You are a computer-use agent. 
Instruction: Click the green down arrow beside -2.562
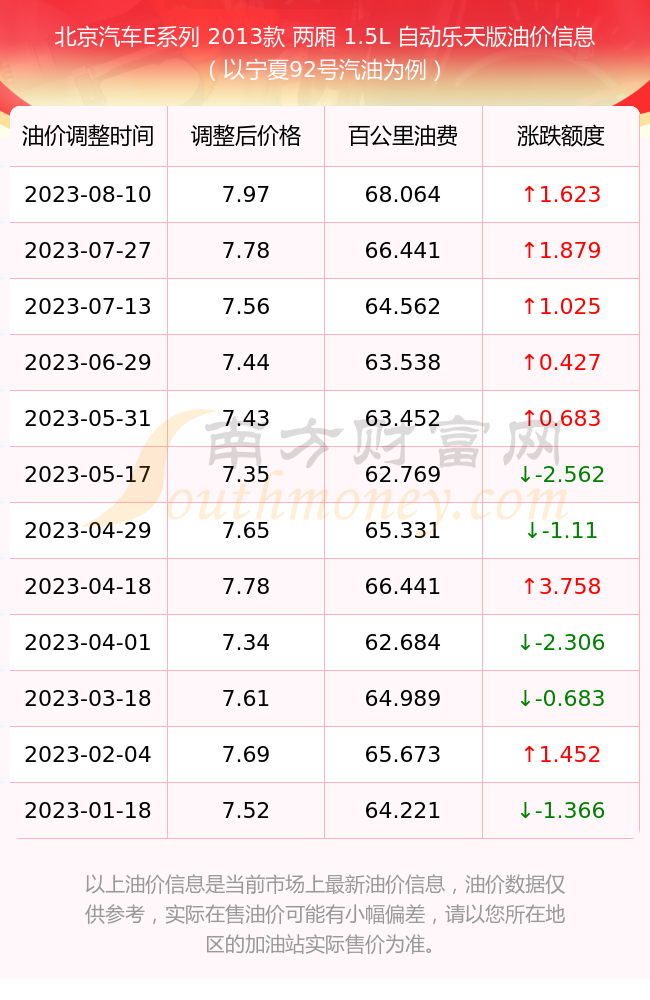point(525,474)
